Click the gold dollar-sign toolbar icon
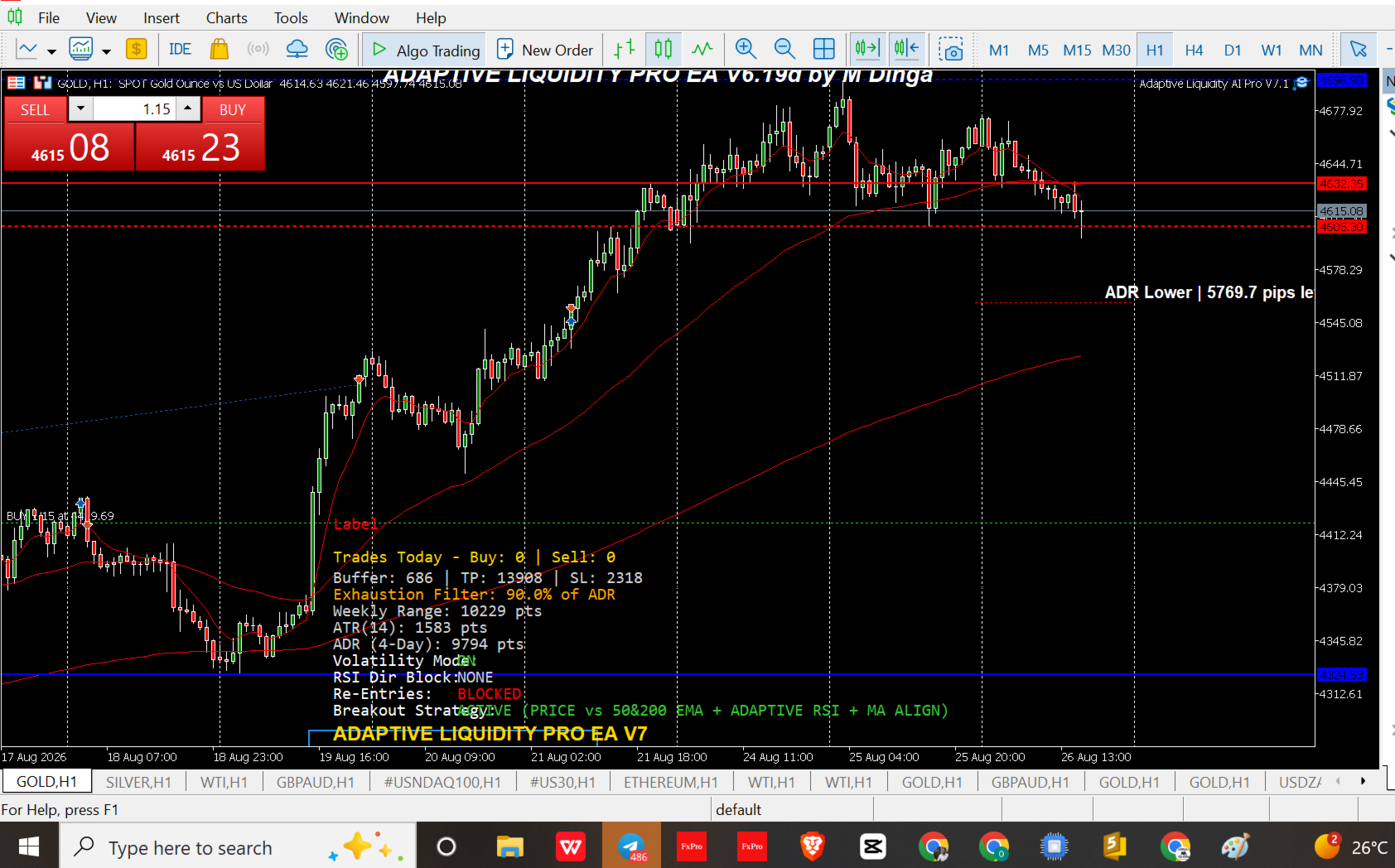This screenshot has width=1395, height=868. (137, 50)
